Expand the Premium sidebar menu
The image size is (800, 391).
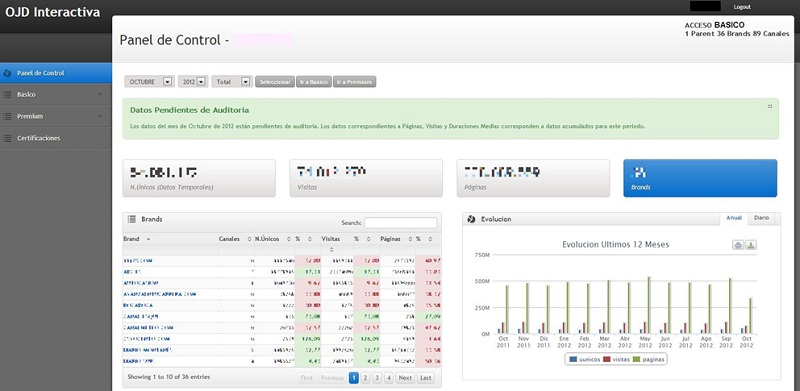click(x=56, y=116)
